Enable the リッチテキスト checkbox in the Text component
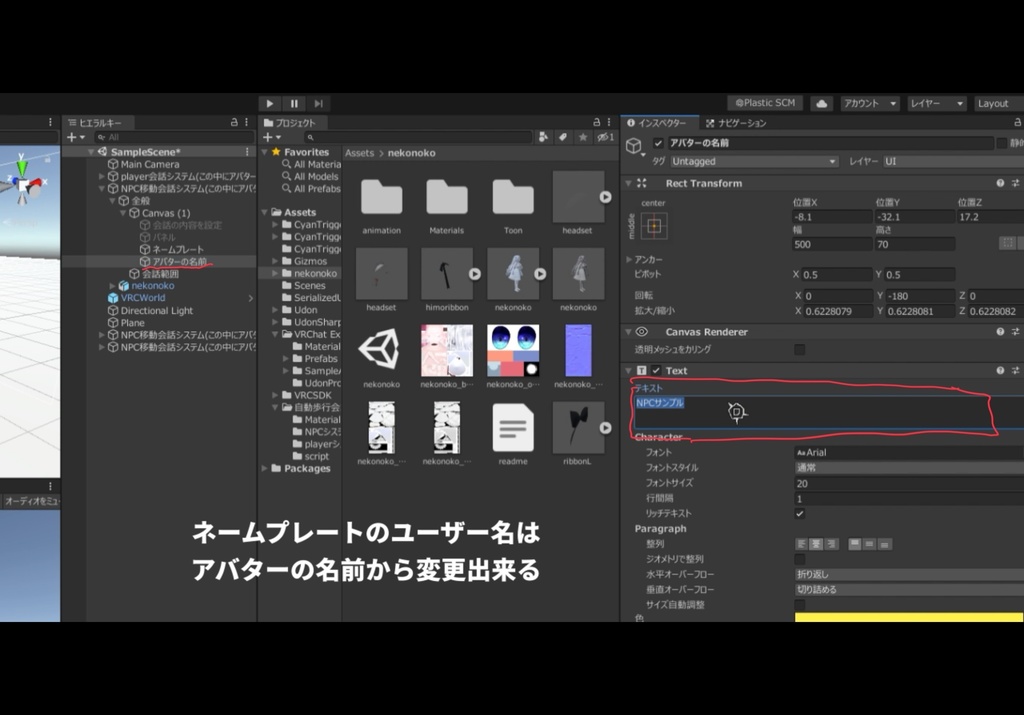This screenshot has height=715, width=1024. [800, 514]
